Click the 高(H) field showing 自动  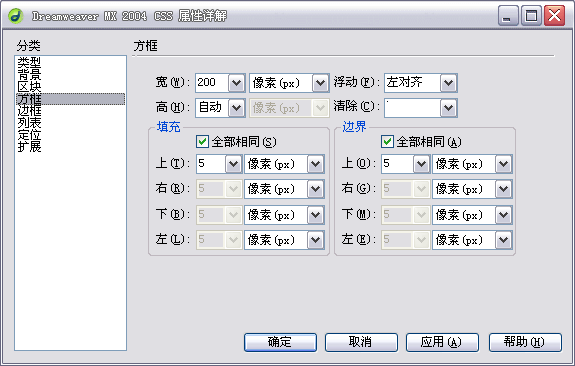[x=212, y=108]
